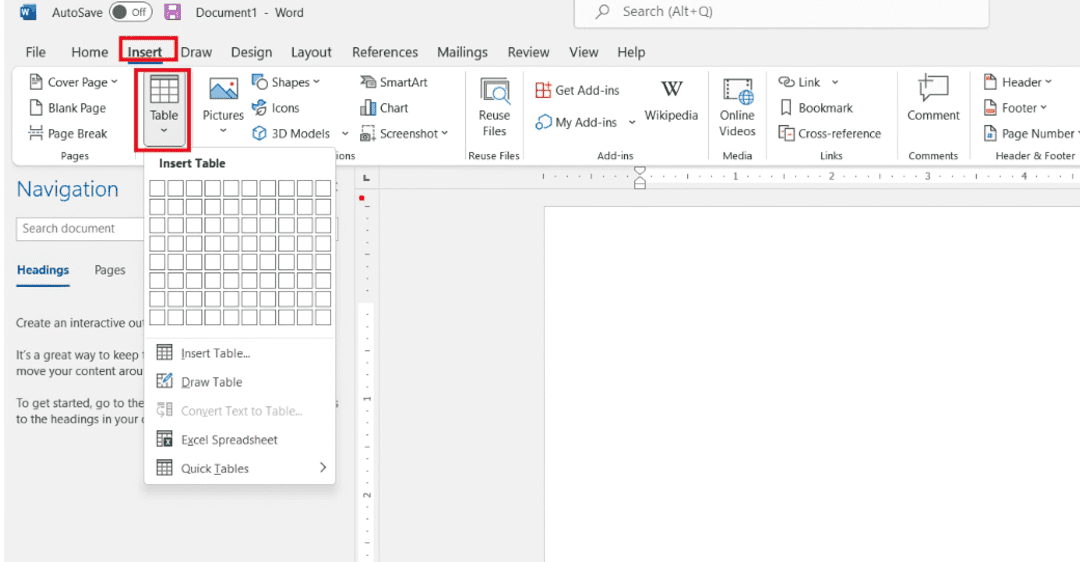
Task: Switch to the Mailings tab
Action: (x=462, y=52)
